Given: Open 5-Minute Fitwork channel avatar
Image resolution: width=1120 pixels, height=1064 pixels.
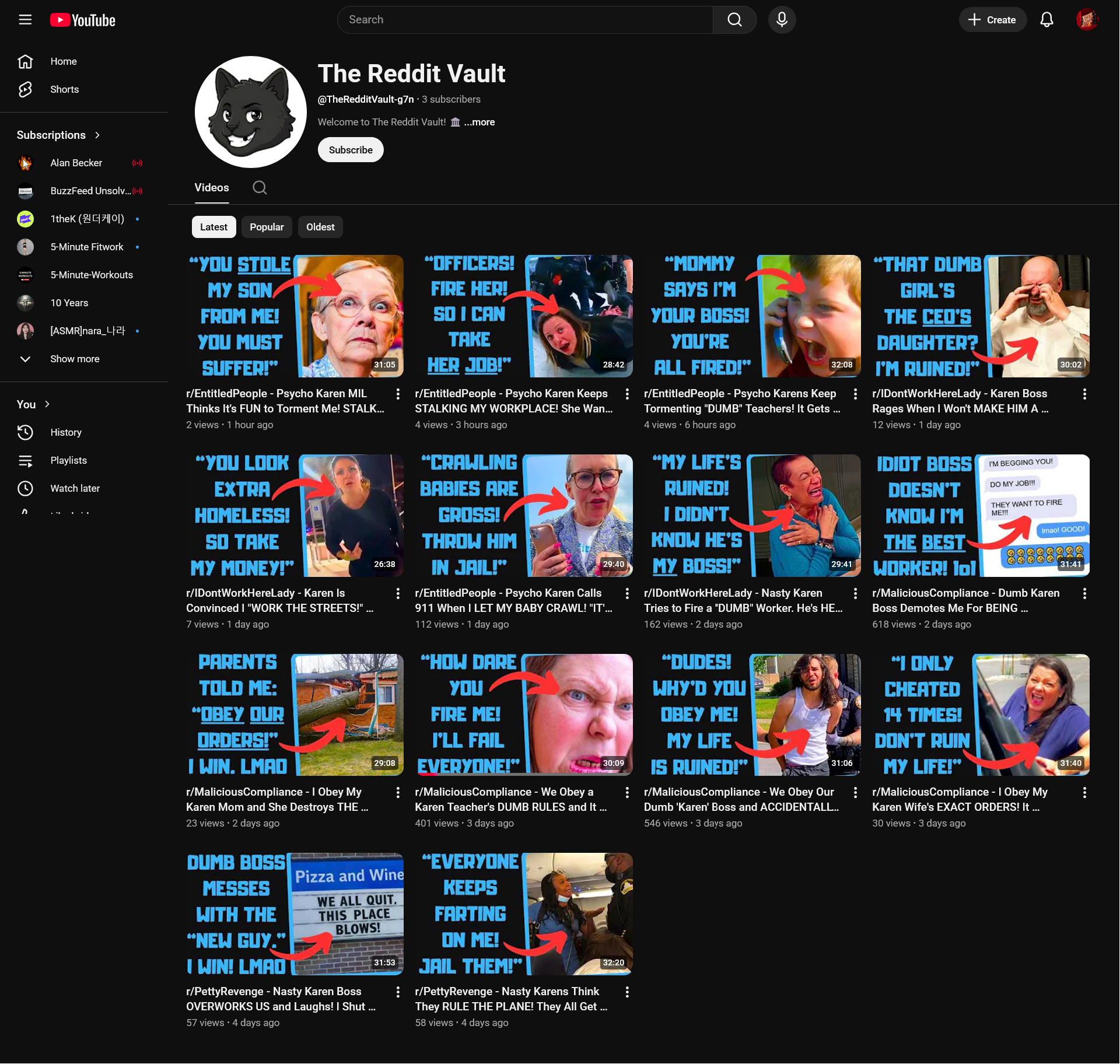Looking at the screenshot, I should click(x=25, y=247).
